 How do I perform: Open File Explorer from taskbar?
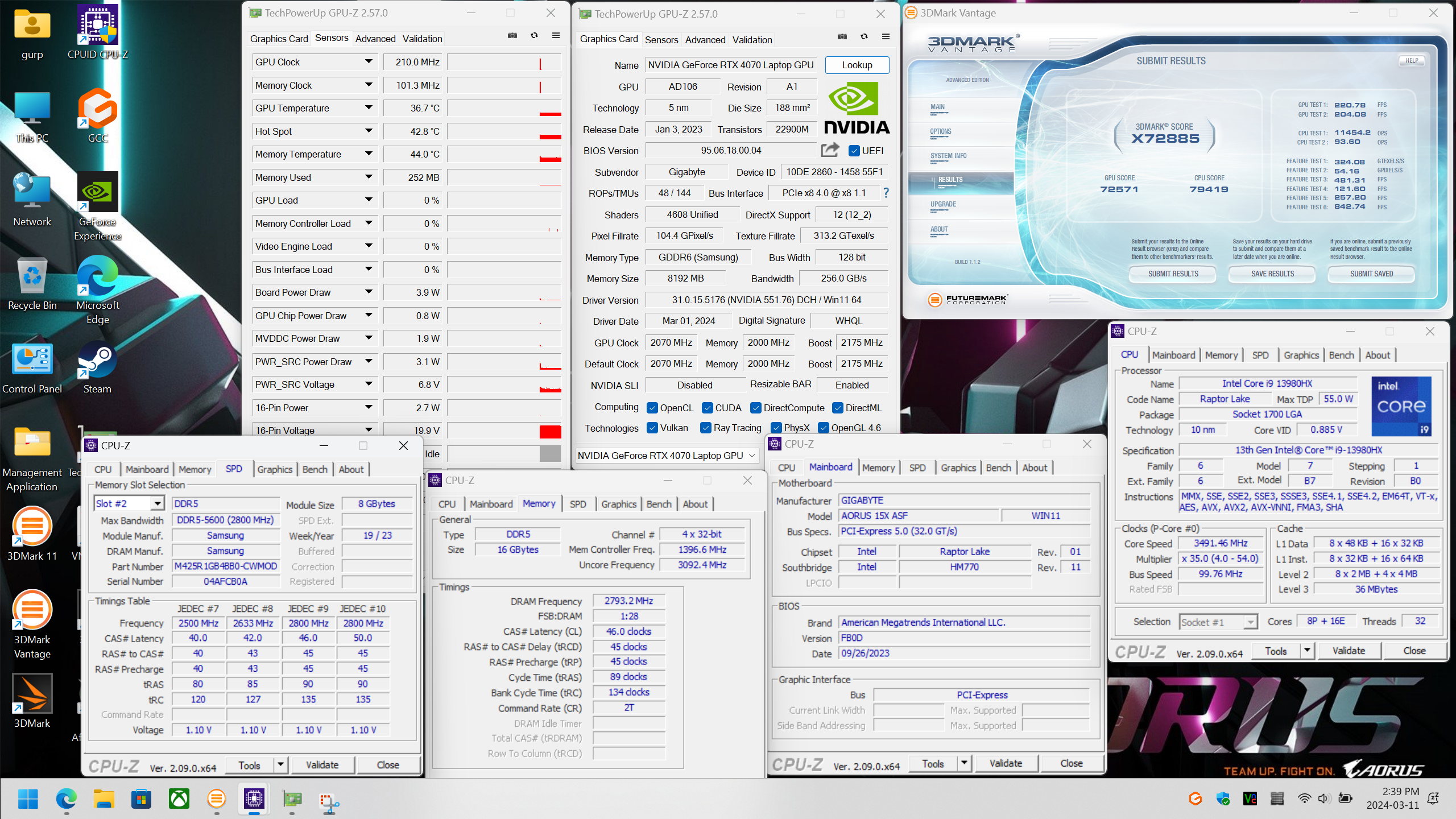point(104,799)
